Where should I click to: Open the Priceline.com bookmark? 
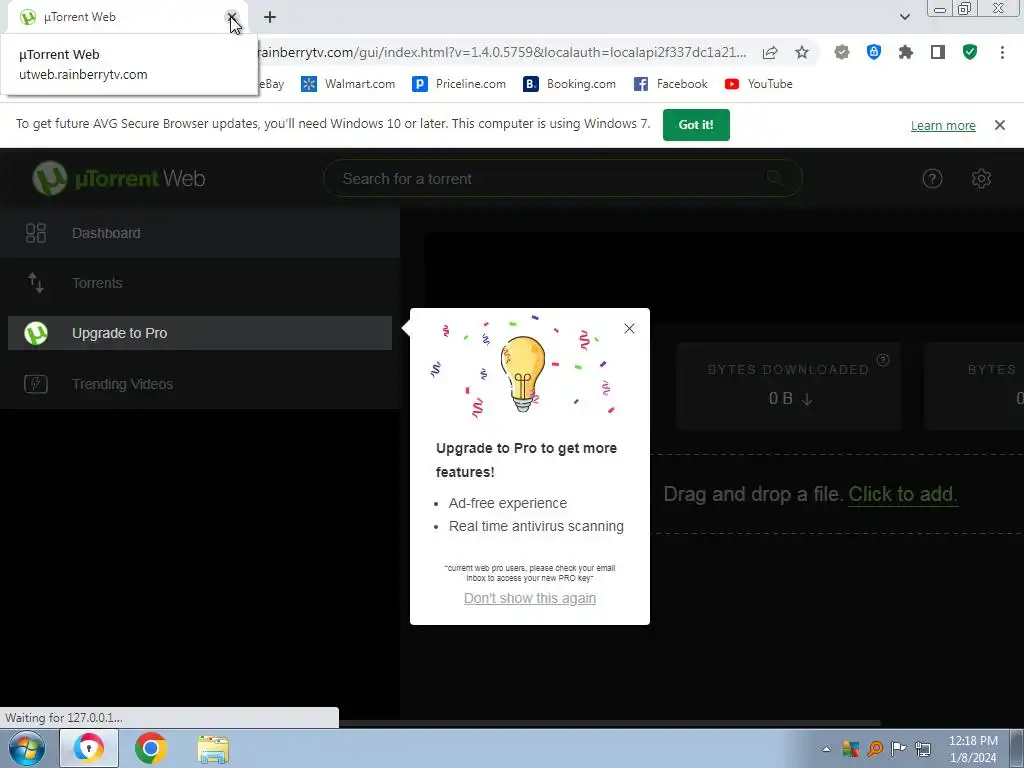coord(459,84)
